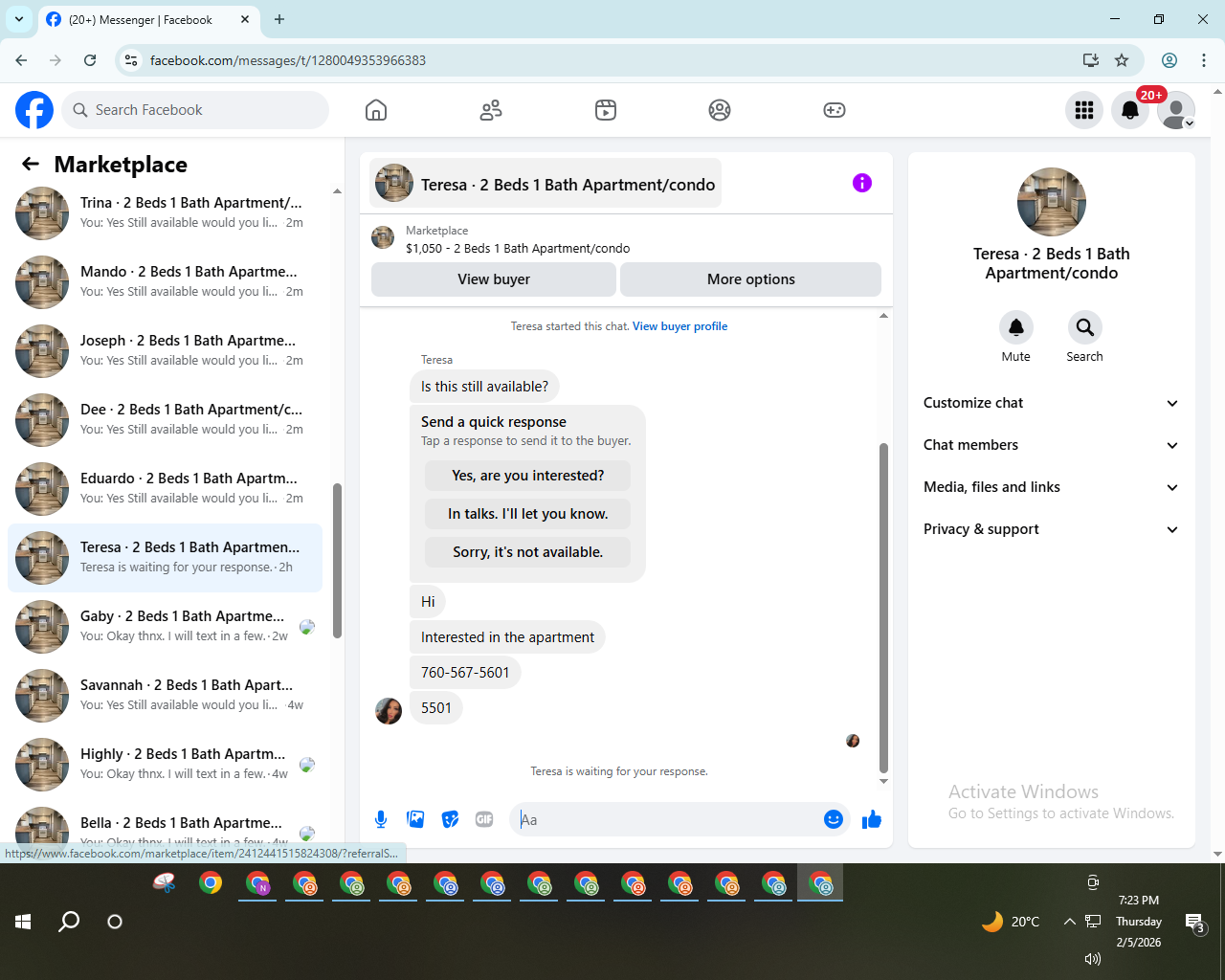This screenshot has height=980, width=1225.
Task: Click the install app icon in address bar
Action: point(1090,60)
